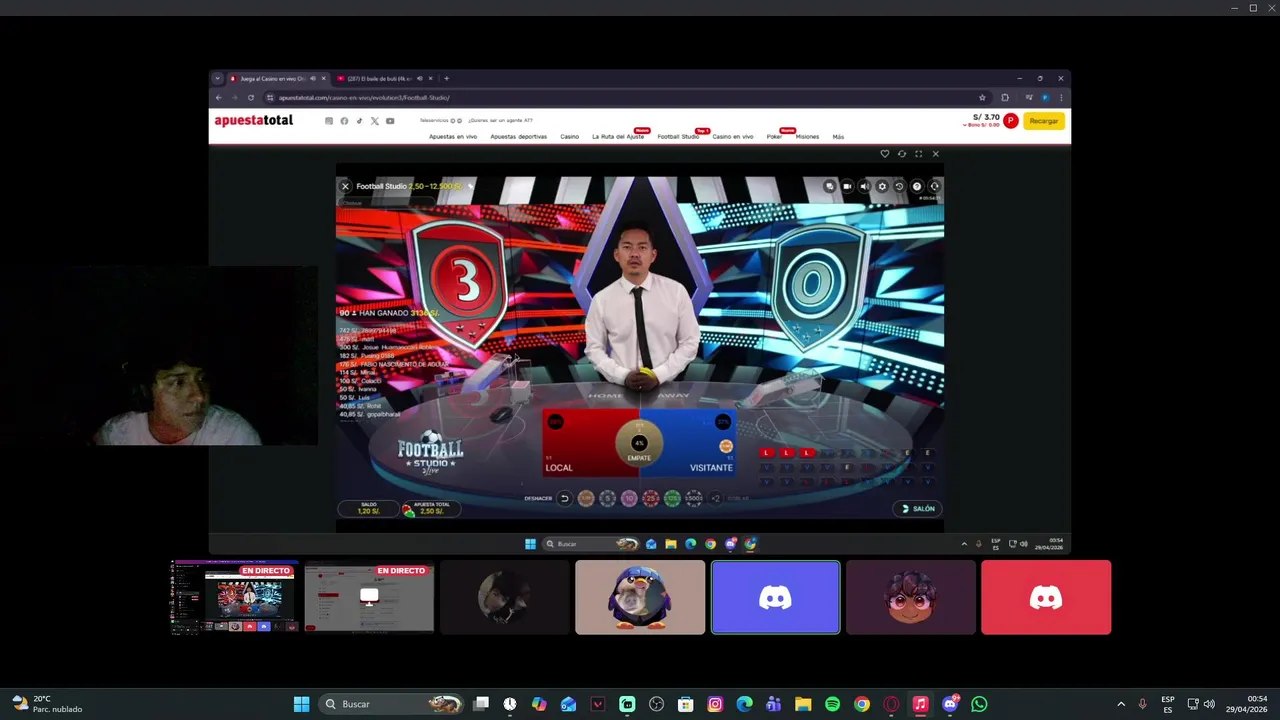Open Casino en vivo menu item

733,137
